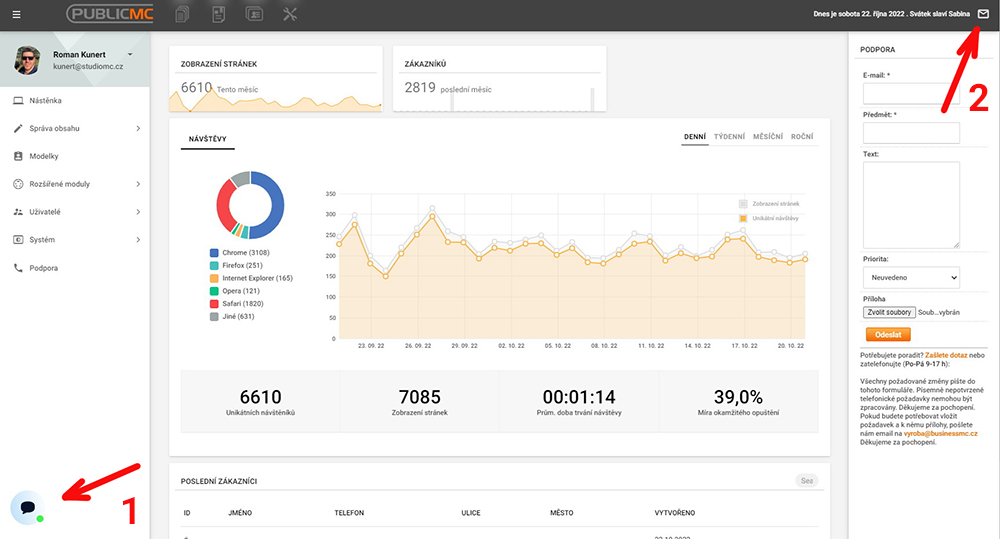Open the Priorita dropdown
This screenshot has height=539, width=1000.
point(911,276)
